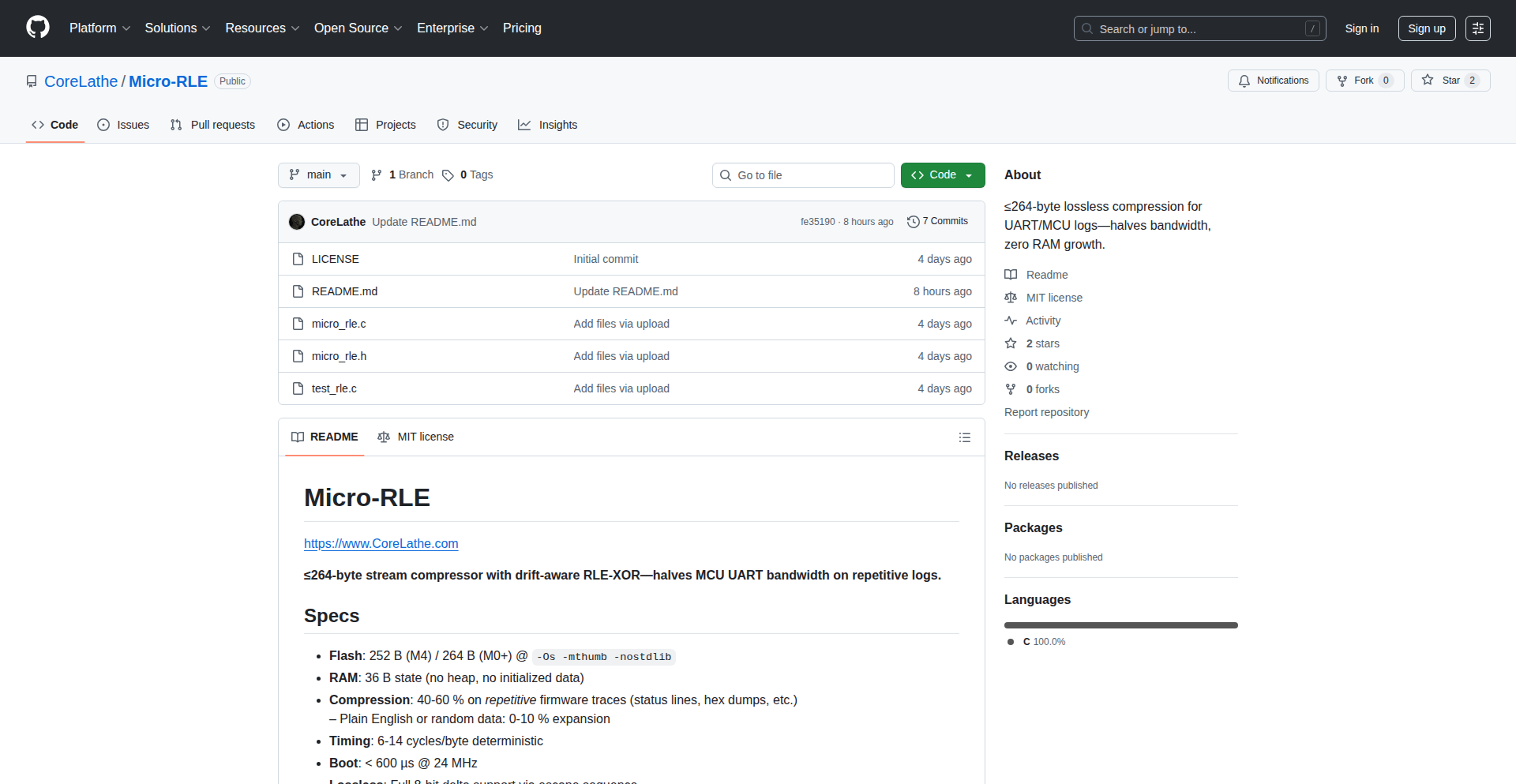Screen dimensions: 1516x784
Task: Click the tag icon next to 0 Tags
Action: pyautogui.click(x=448, y=175)
